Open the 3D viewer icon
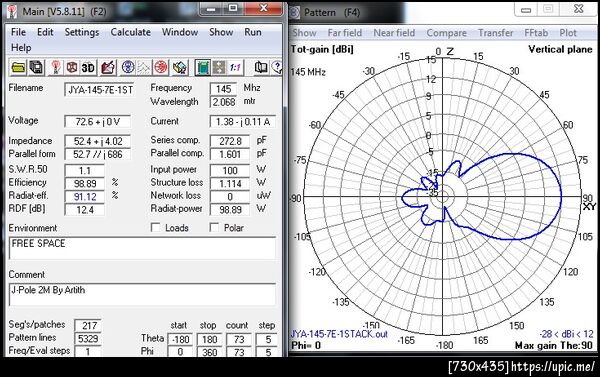The height and width of the screenshot is (377, 600). click(88, 67)
